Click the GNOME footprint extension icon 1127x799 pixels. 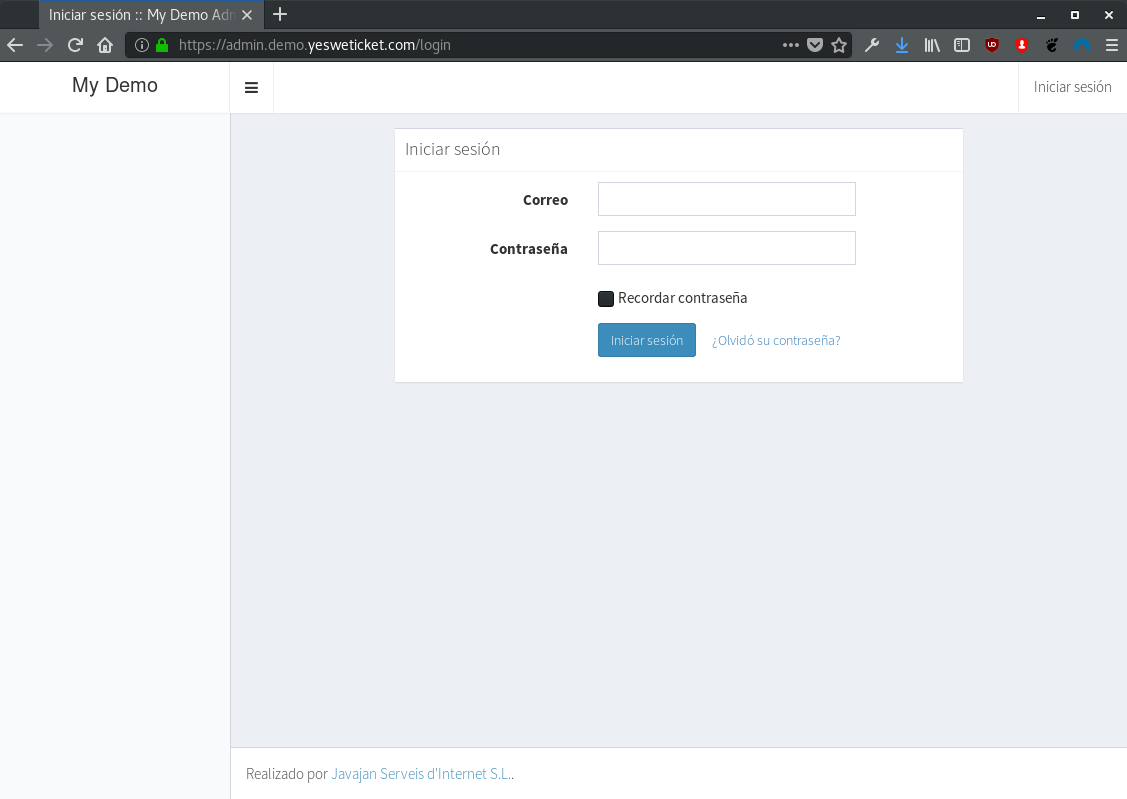[1052, 45]
